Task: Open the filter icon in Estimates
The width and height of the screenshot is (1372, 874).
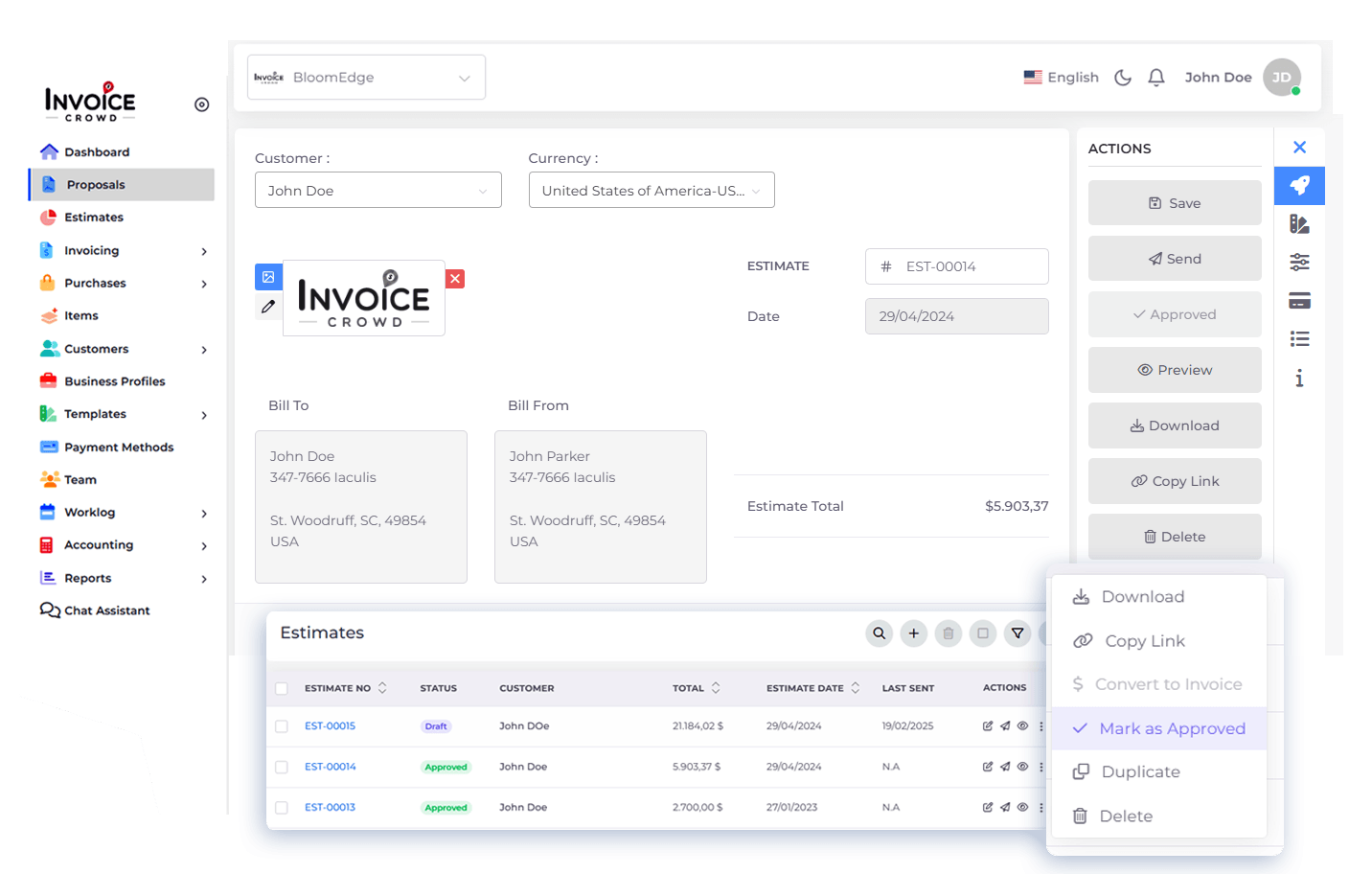Action: (x=1018, y=633)
